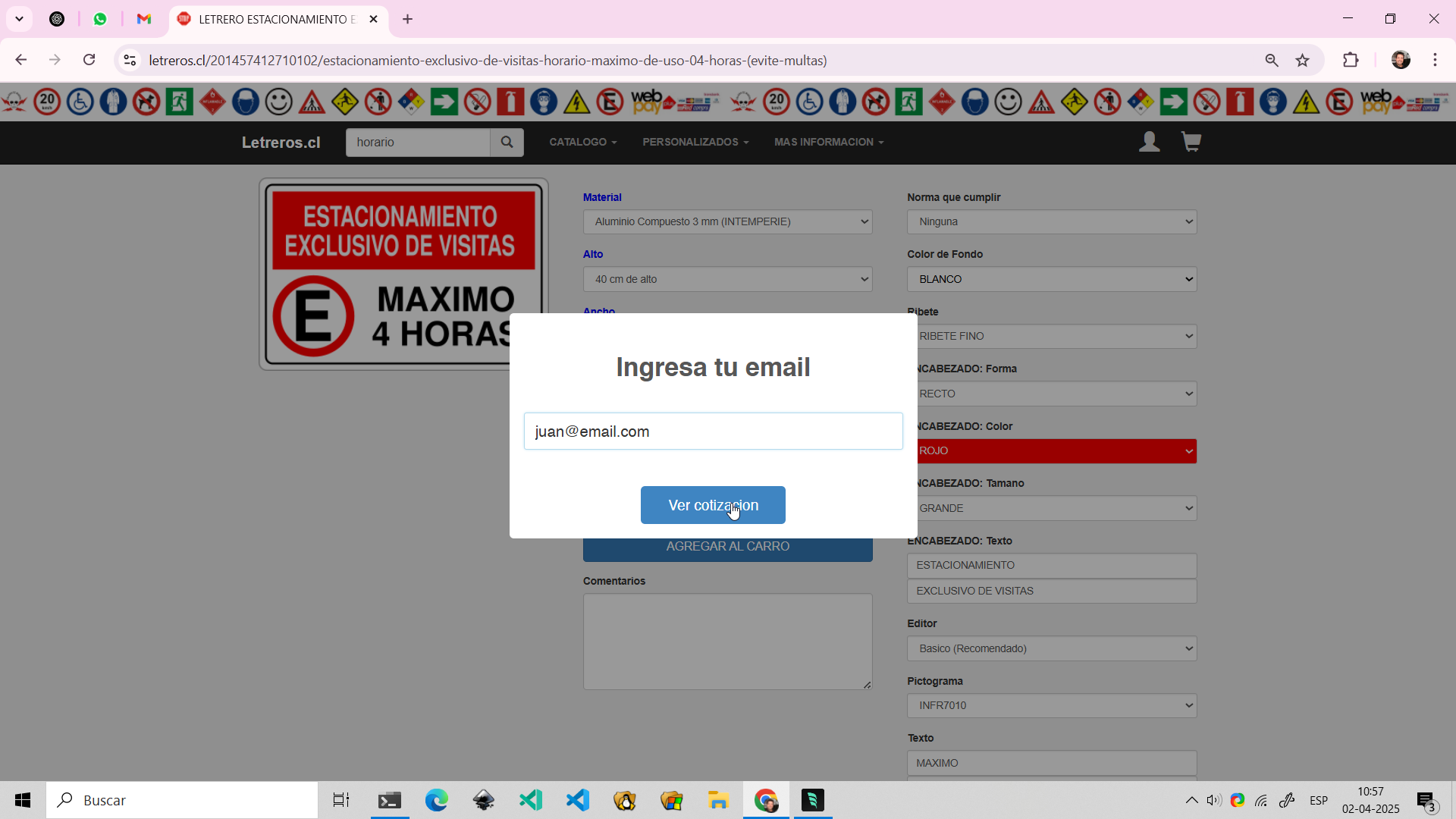Open the browser extensions icon
Image resolution: width=1456 pixels, height=819 pixels.
coord(1351,61)
